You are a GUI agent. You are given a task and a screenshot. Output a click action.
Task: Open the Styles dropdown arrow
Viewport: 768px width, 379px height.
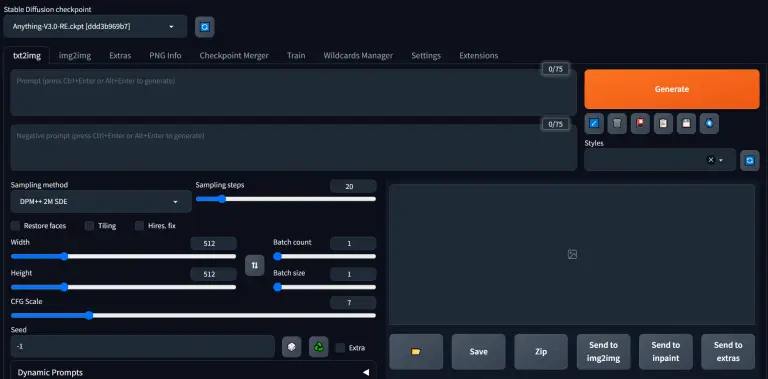(x=721, y=160)
